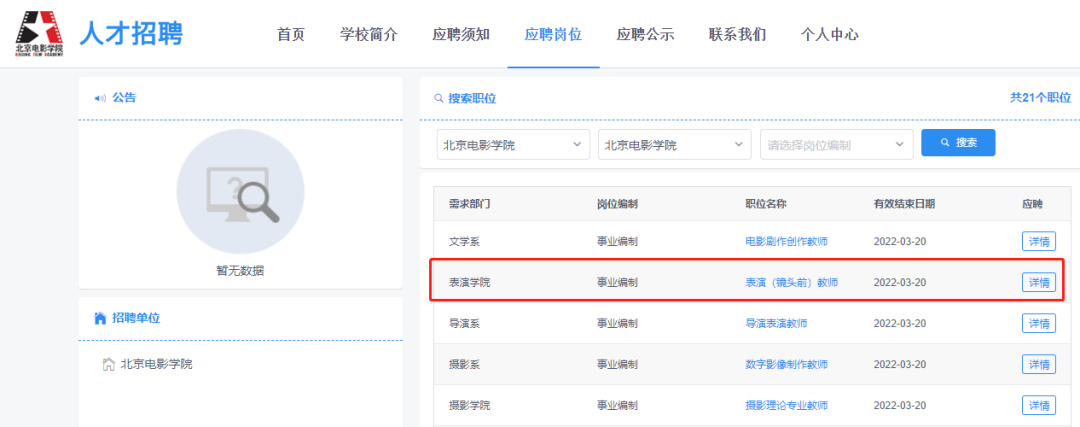
Task: Click the building icon beside 北京电影学院
Action: pyautogui.click(x=108, y=364)
